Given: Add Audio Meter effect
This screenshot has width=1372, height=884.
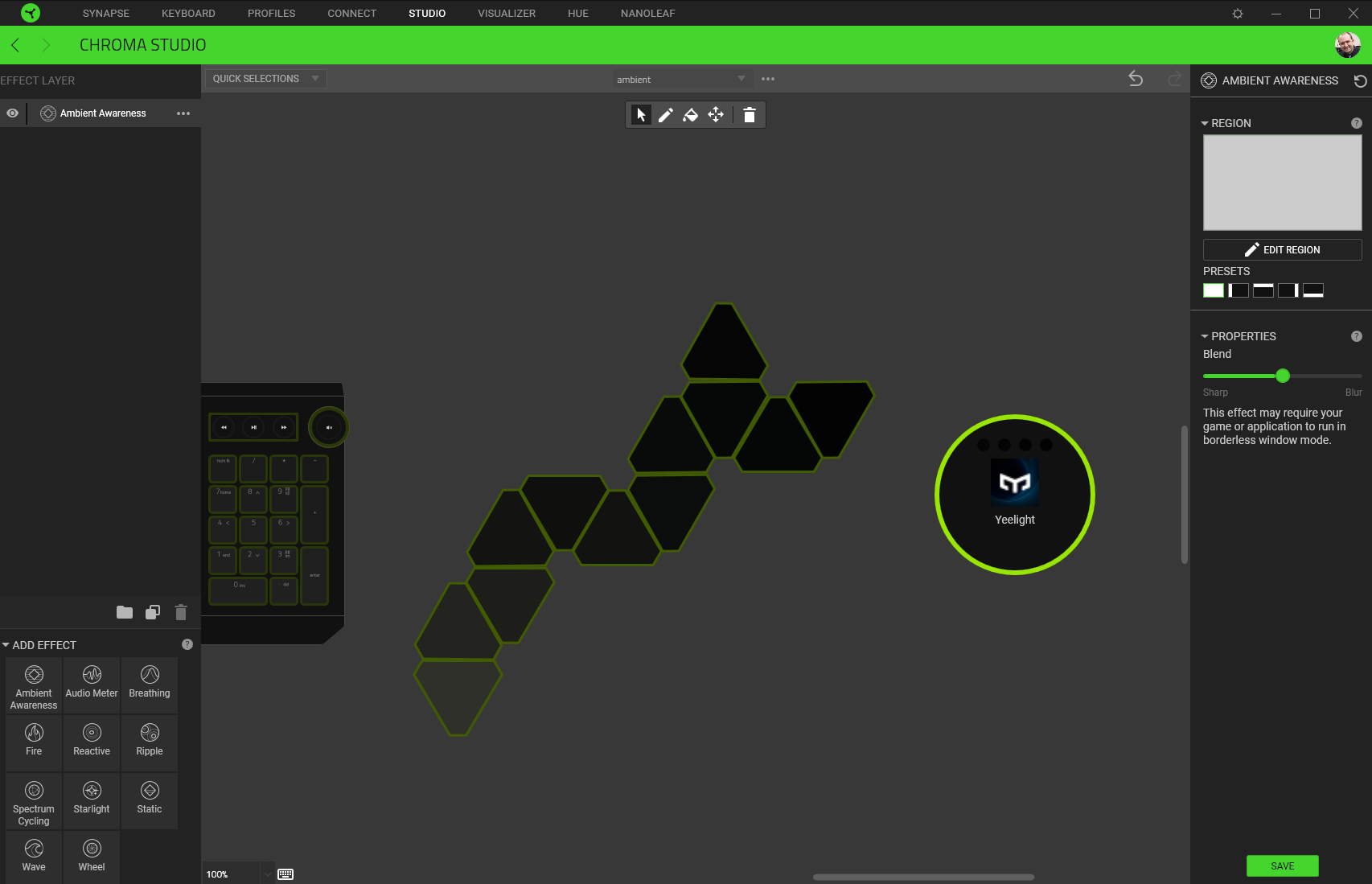Looking at the screenshot, I should coord(92,686).
